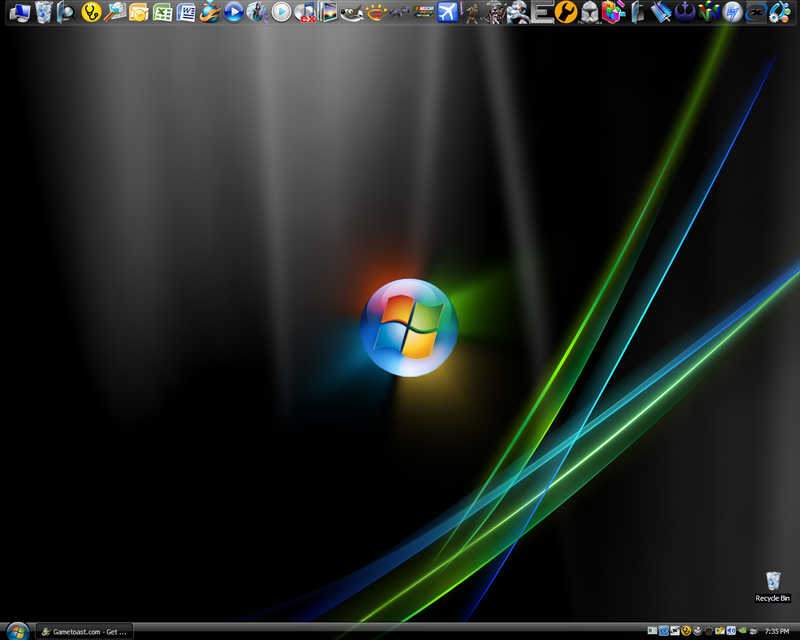Screen dimensions: 800x640
Task: Open the Recycle Bin on desktop
Action: coord(773,587)
